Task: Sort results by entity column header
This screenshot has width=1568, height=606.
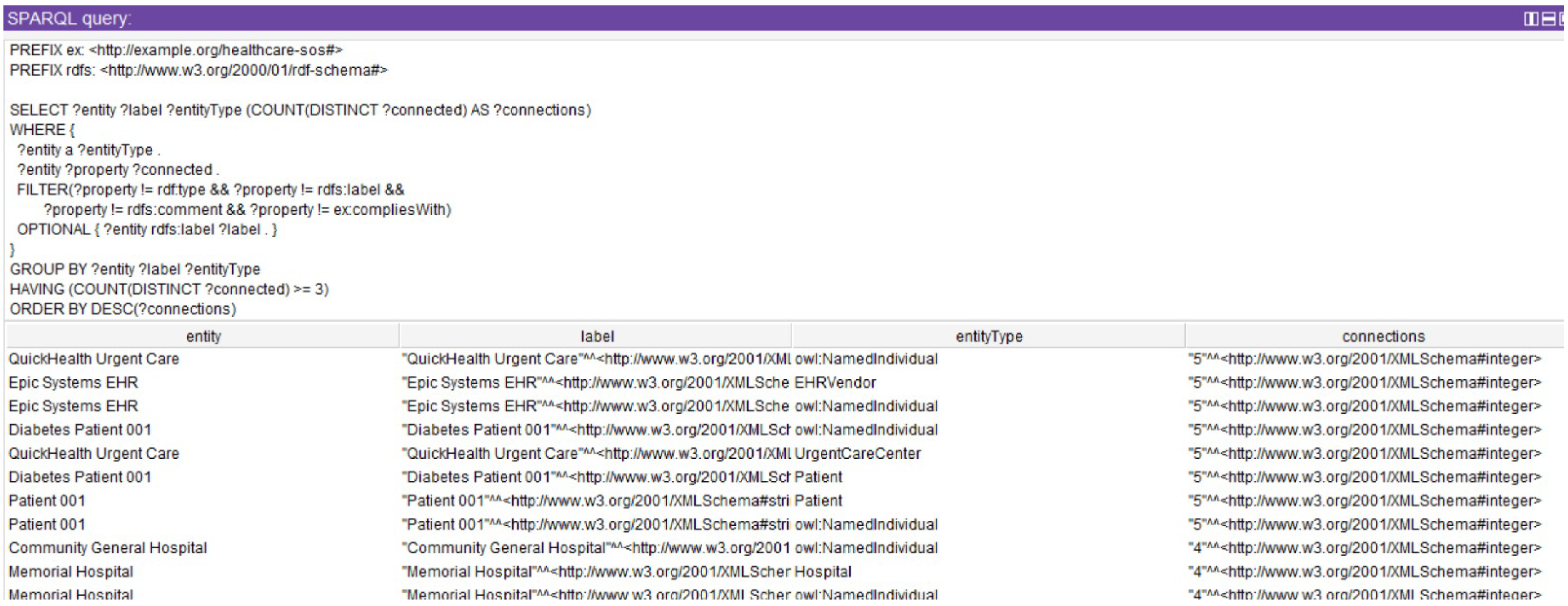Action: point(203,336)
